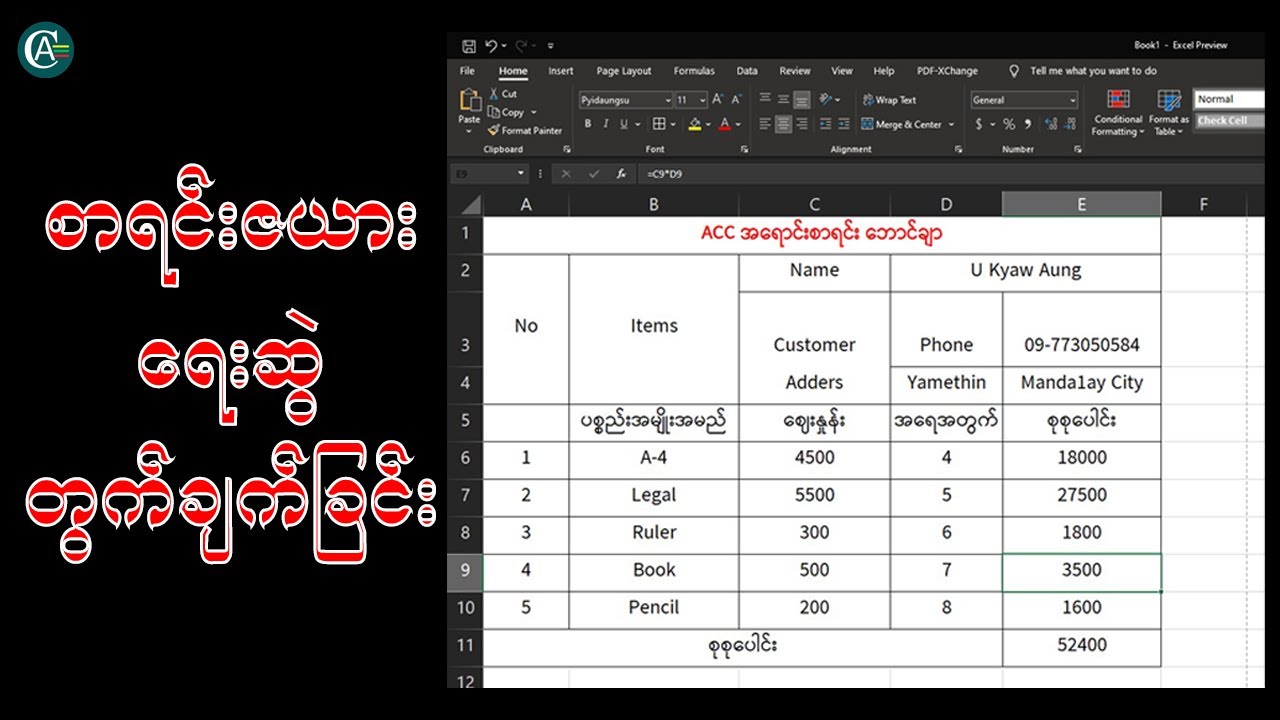Click the Fill Color bucket icon
This screenshot has width=1280, height=720.
pyautogui.click(x=694, y=124)
